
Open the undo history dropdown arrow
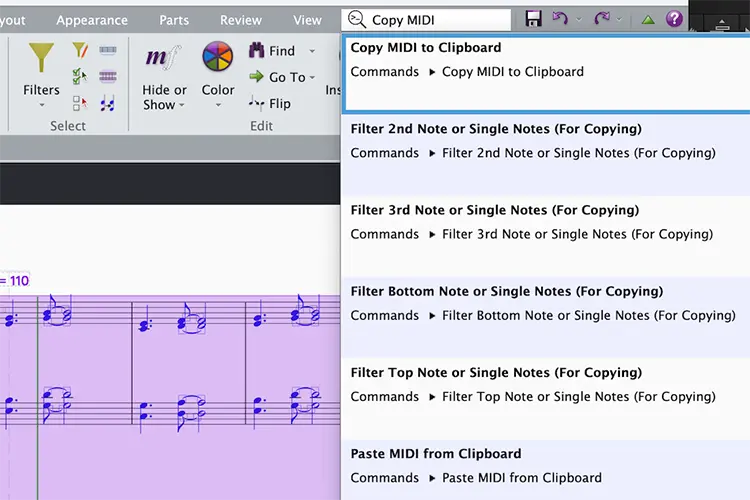579,20
